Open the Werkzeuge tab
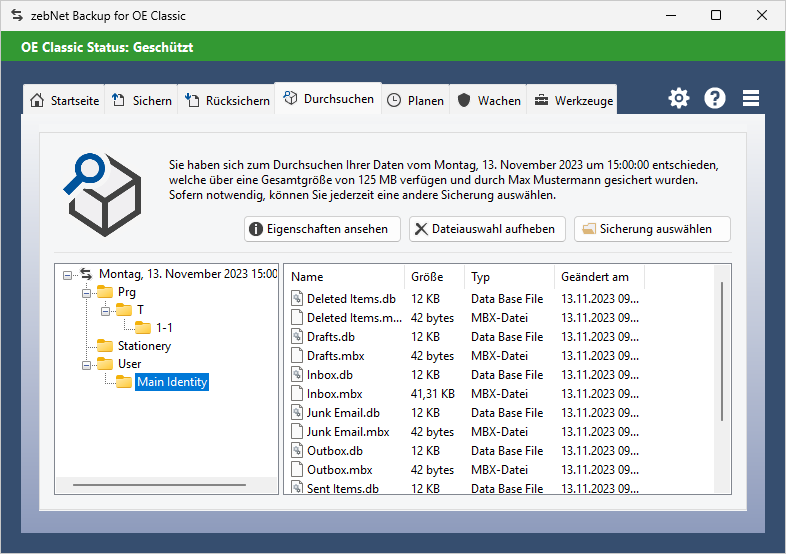This screenshot has width=786, height=554. 574,101
